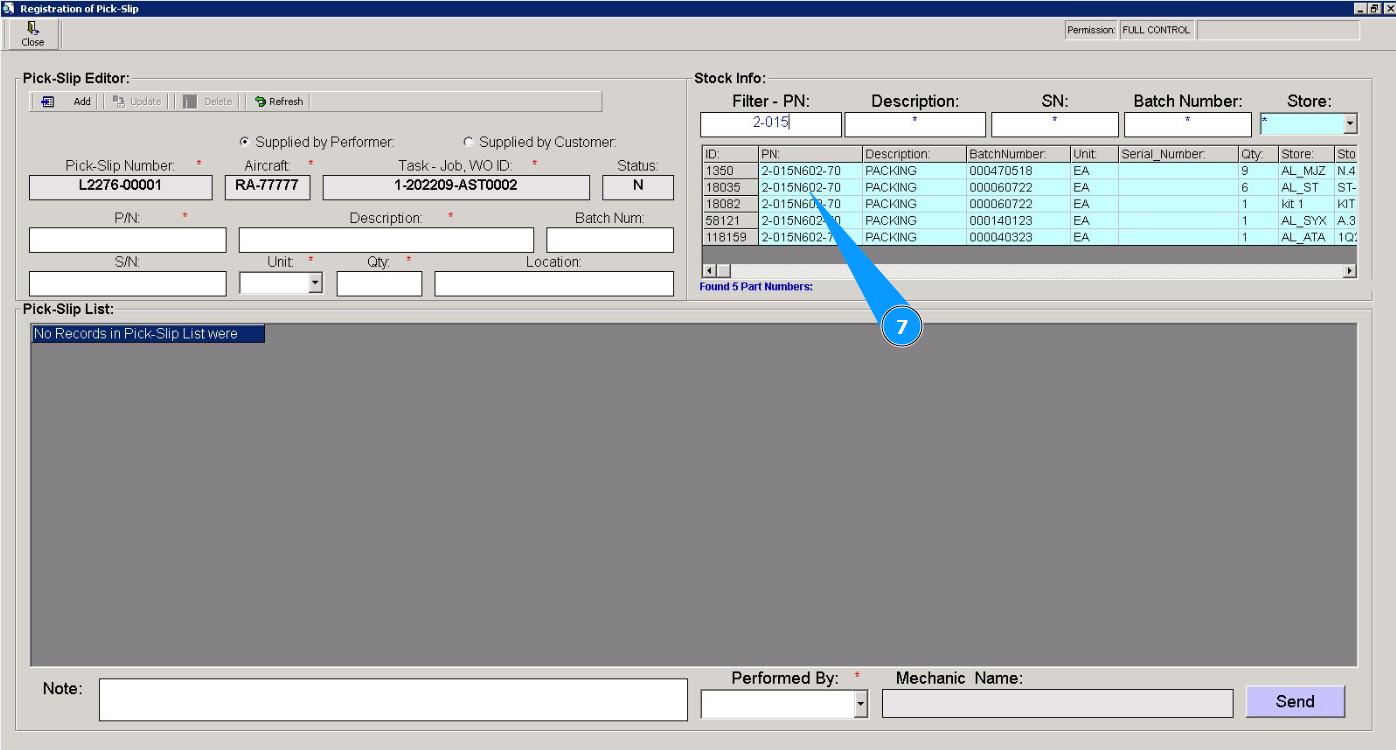Click the No Records in Pick-Slip List entry
The height and width of the screenshot is (750, 1396).
coord(148,334)
